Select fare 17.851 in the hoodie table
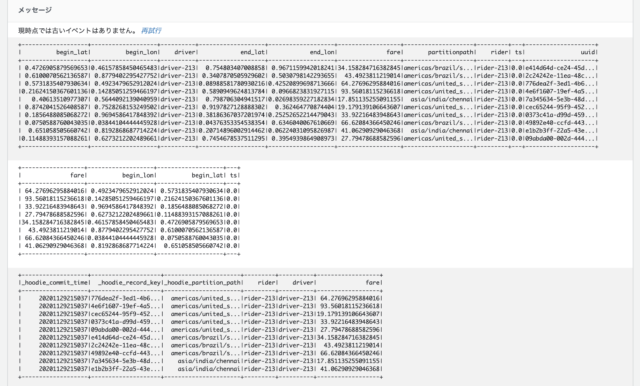This screenshot has height=386, width=640. click(x=349, y=361)
